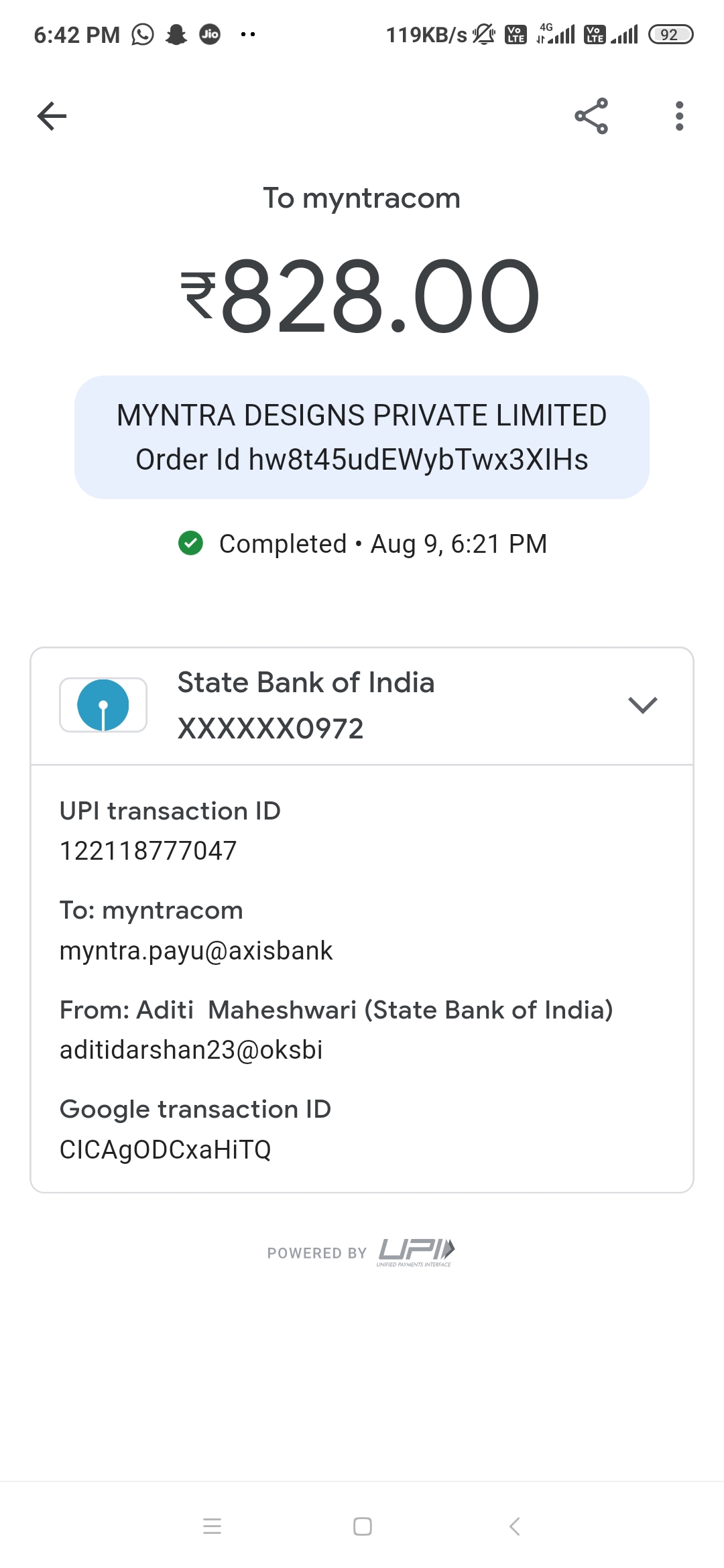Tap the Snapchat notification icon

pos(176,34)
